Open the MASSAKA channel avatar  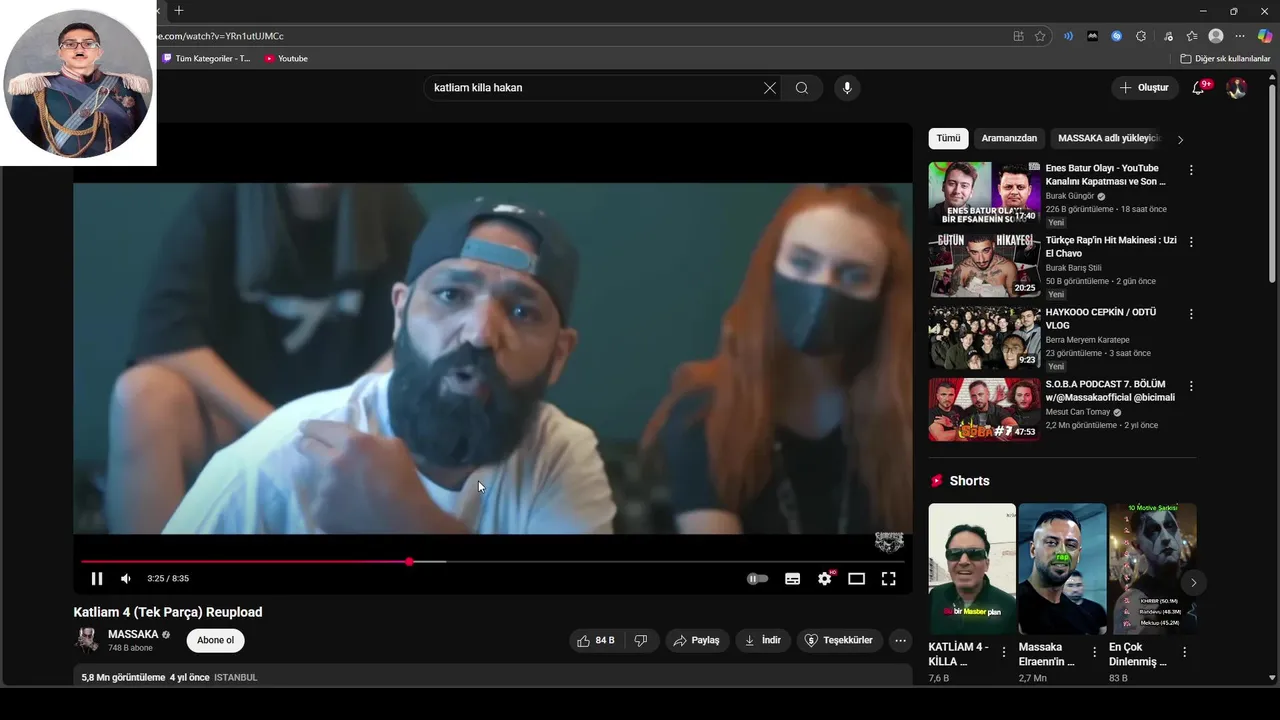(87, 640)
